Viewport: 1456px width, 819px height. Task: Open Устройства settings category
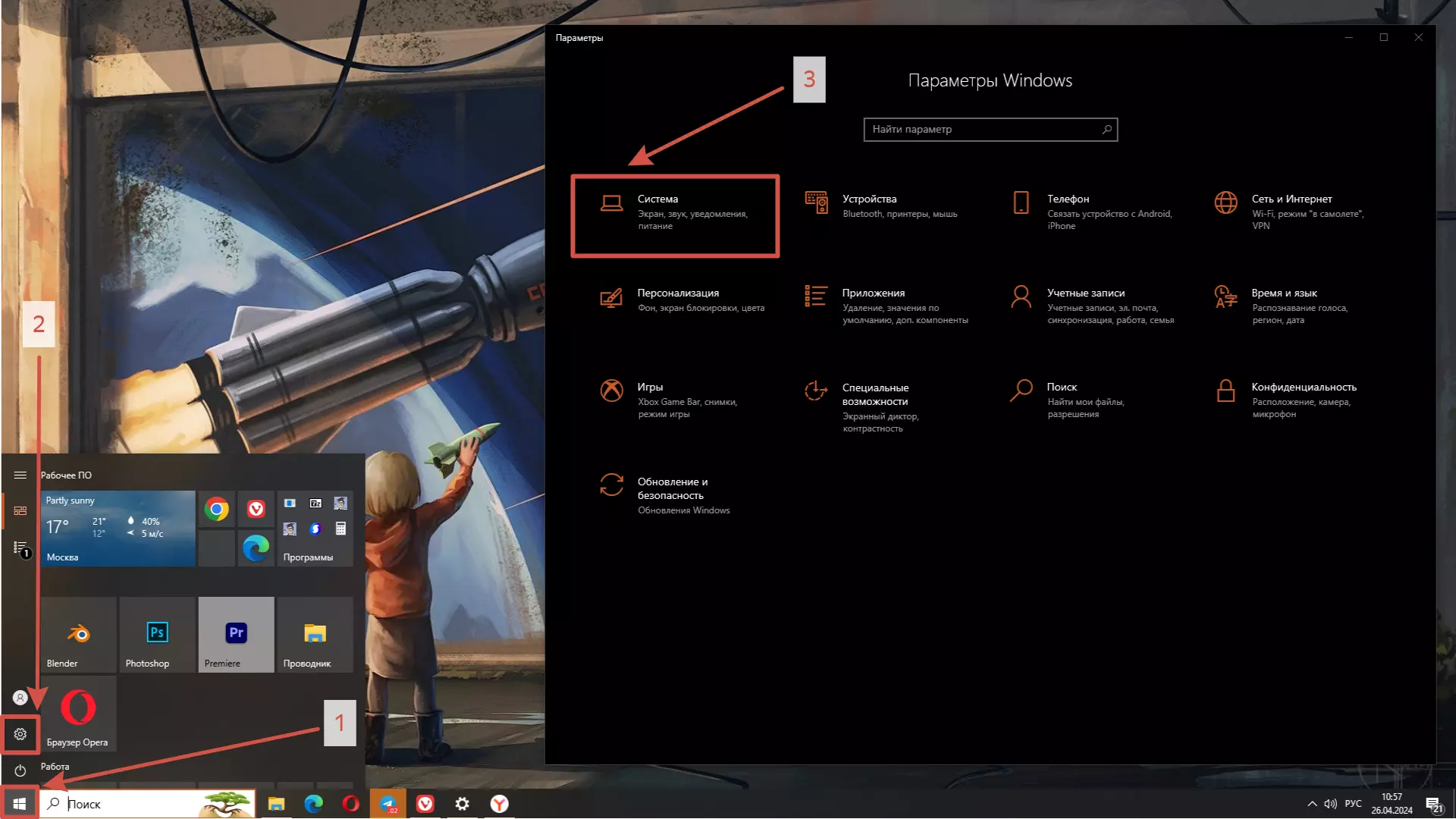coord(880,206)
